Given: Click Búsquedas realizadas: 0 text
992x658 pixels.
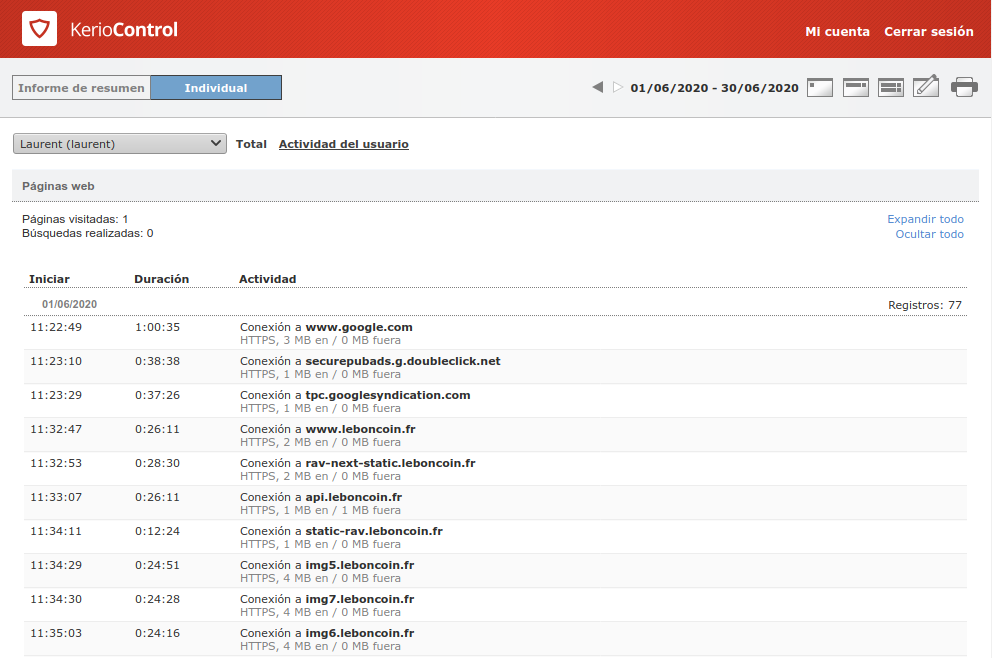Looking at the screenshot, I should coord(87,233).
